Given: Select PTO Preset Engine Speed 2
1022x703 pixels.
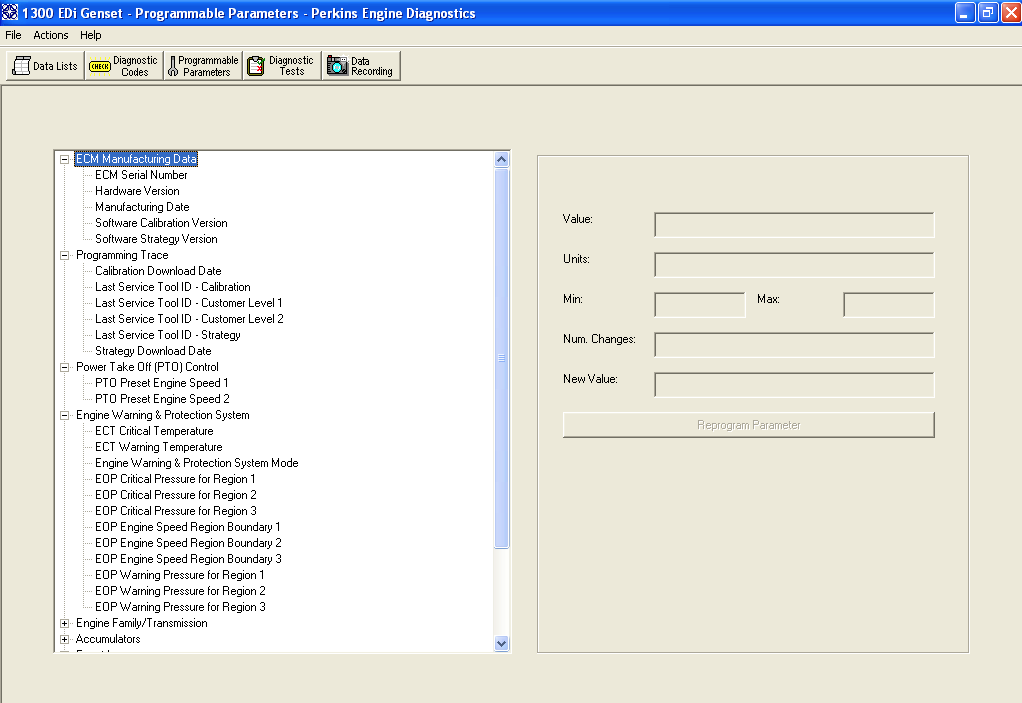Looking at the screenshot, I should (162, 399).
